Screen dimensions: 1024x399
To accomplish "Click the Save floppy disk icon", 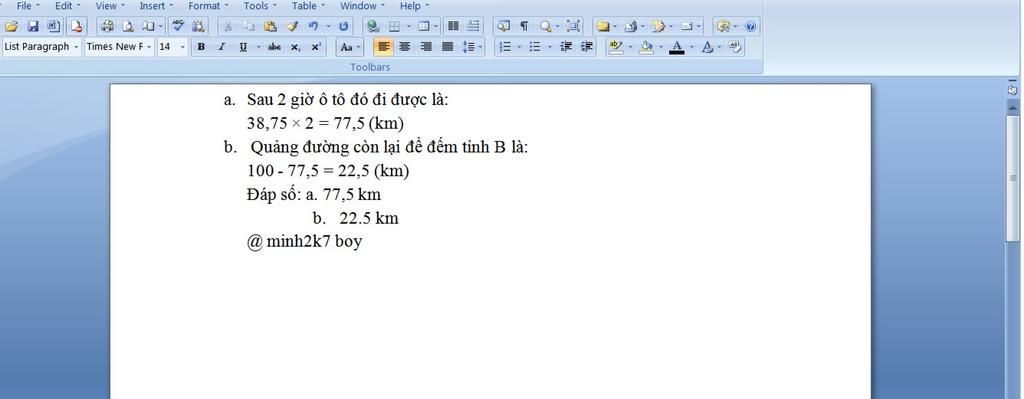I will point(33,26).
